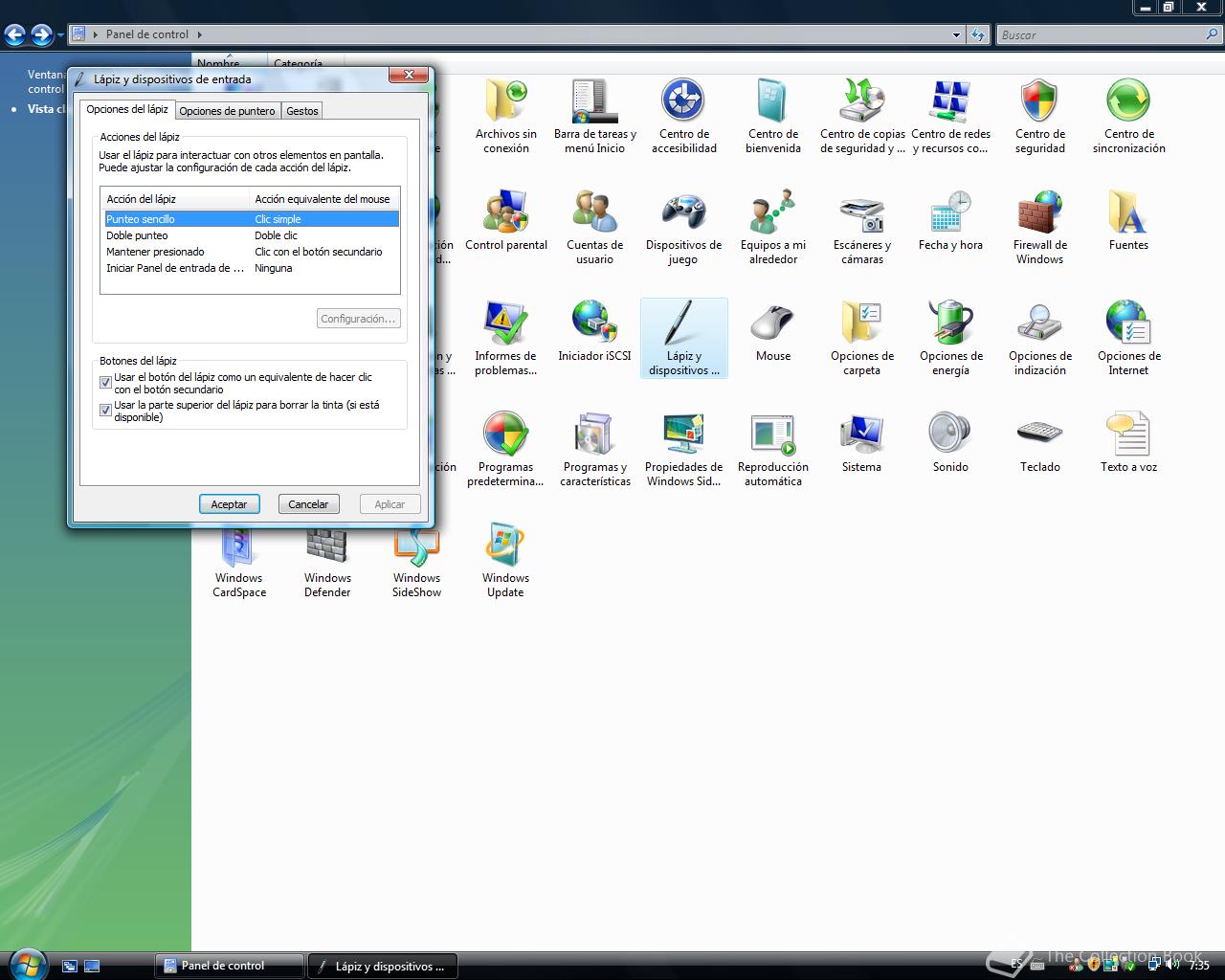1225x980 pixels.
Task: Open Windows CardSpace icon
Action: [x=238, y=565]
